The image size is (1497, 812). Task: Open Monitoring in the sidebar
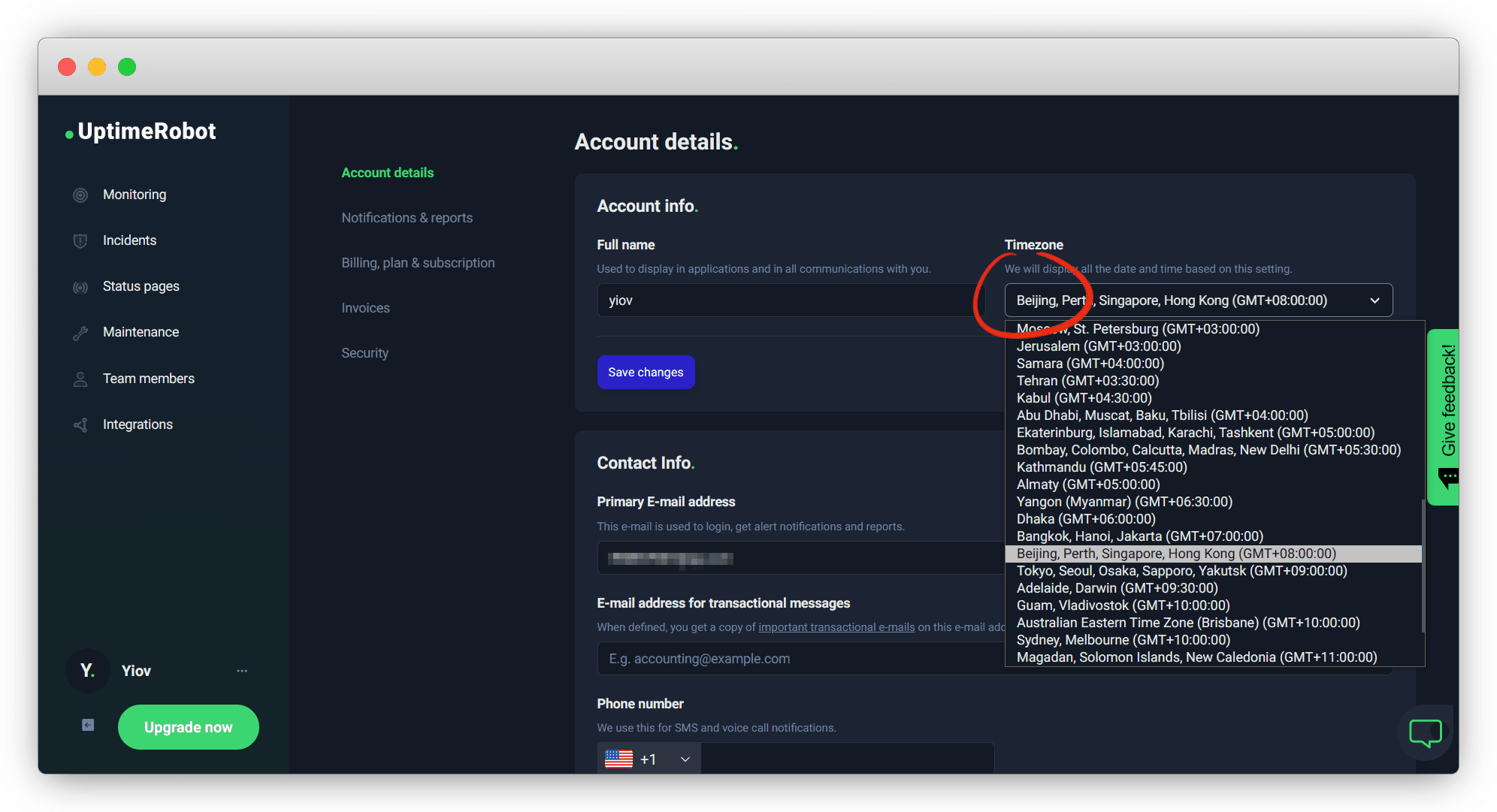pos(135,195)
